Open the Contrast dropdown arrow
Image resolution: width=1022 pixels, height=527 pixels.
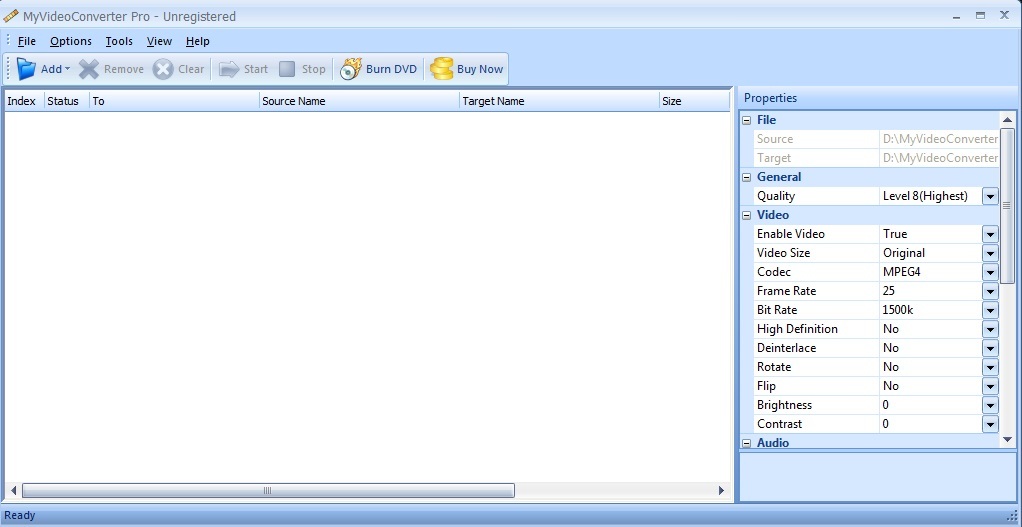[x=990, y=424]
